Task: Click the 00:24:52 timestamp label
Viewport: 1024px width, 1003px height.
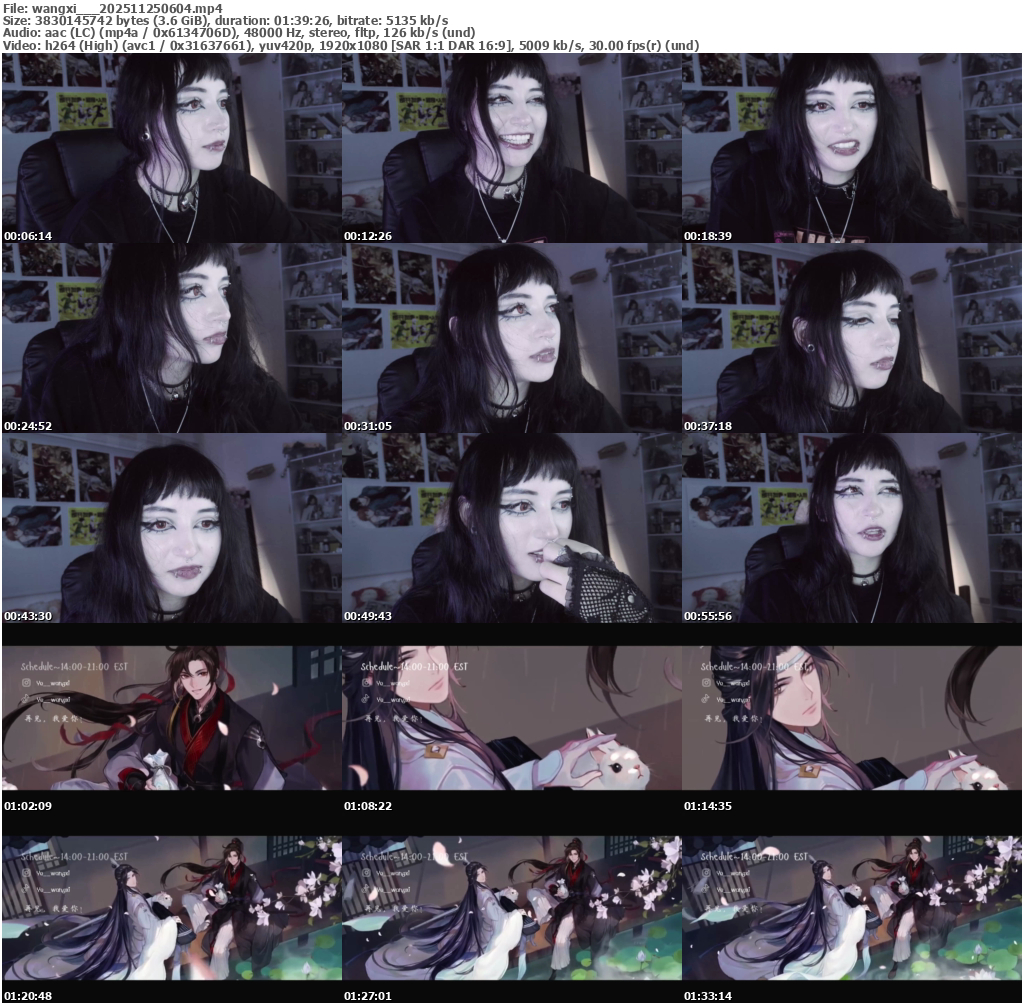Action: click(27, 426)
